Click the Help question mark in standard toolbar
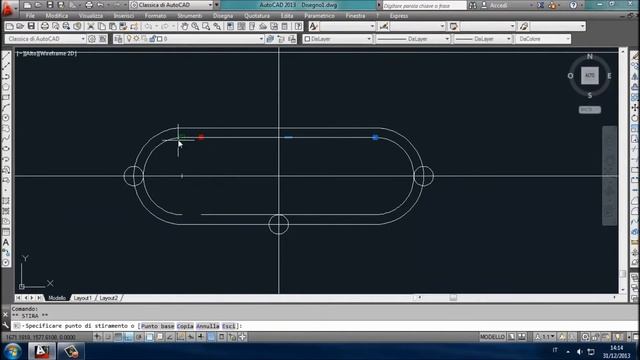This screenshot has width=640, height=360. [x=298, y=27]
